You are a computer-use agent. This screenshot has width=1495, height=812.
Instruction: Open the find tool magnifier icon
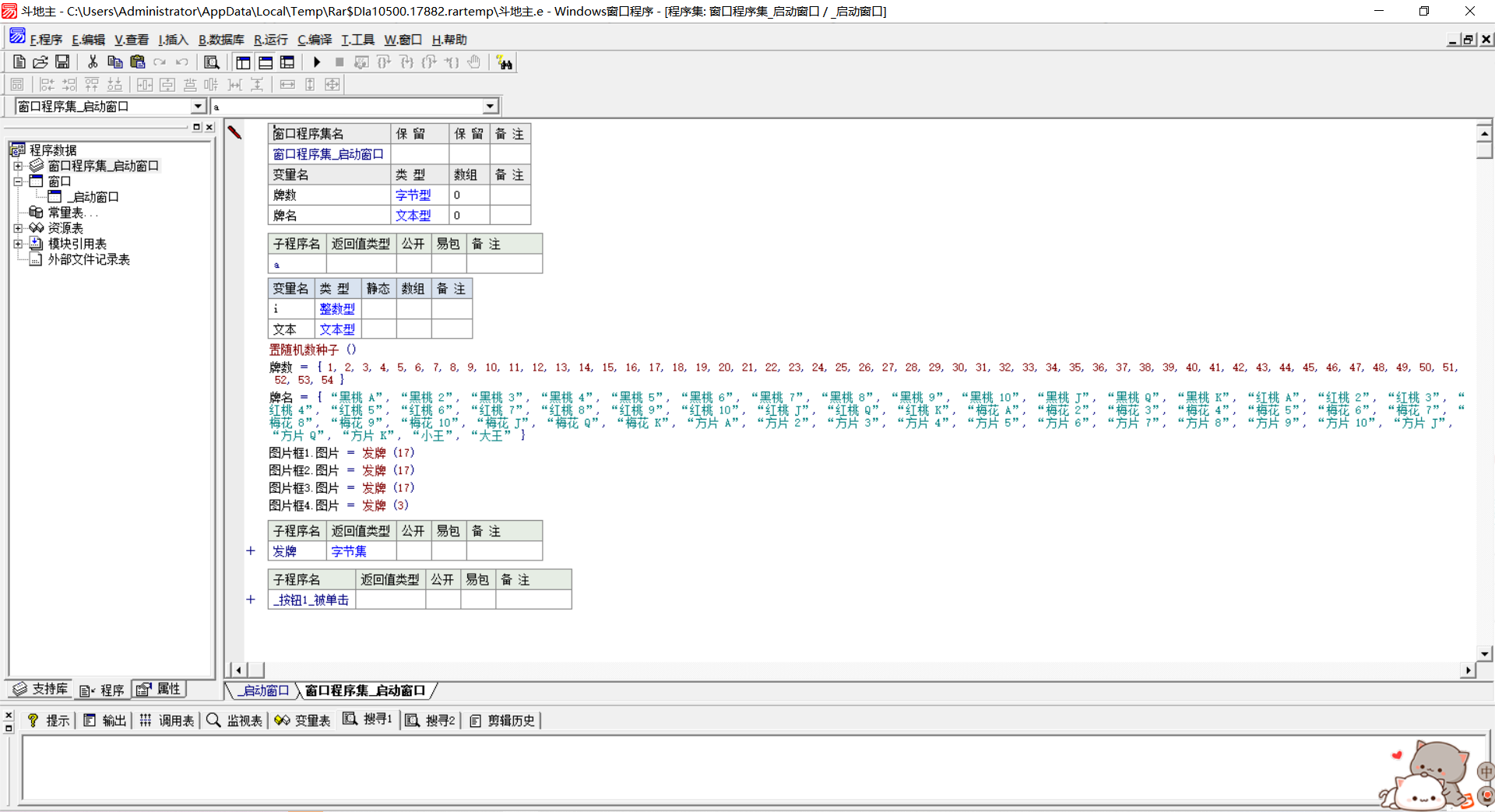point(211,62)
